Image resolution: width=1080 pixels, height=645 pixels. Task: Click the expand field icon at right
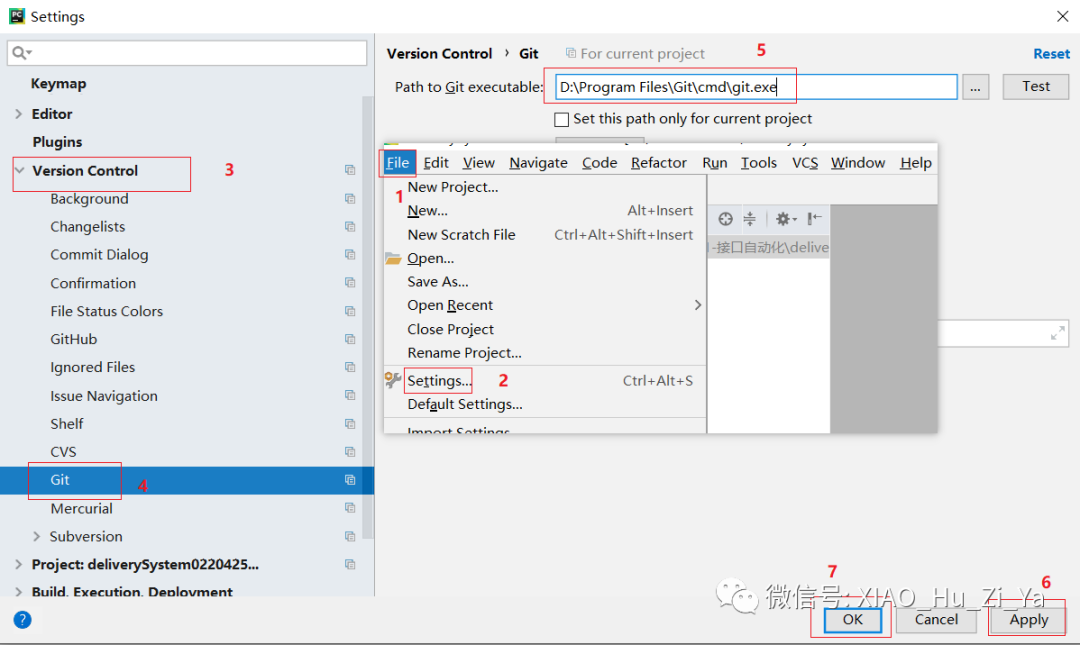click(1058, 334)
